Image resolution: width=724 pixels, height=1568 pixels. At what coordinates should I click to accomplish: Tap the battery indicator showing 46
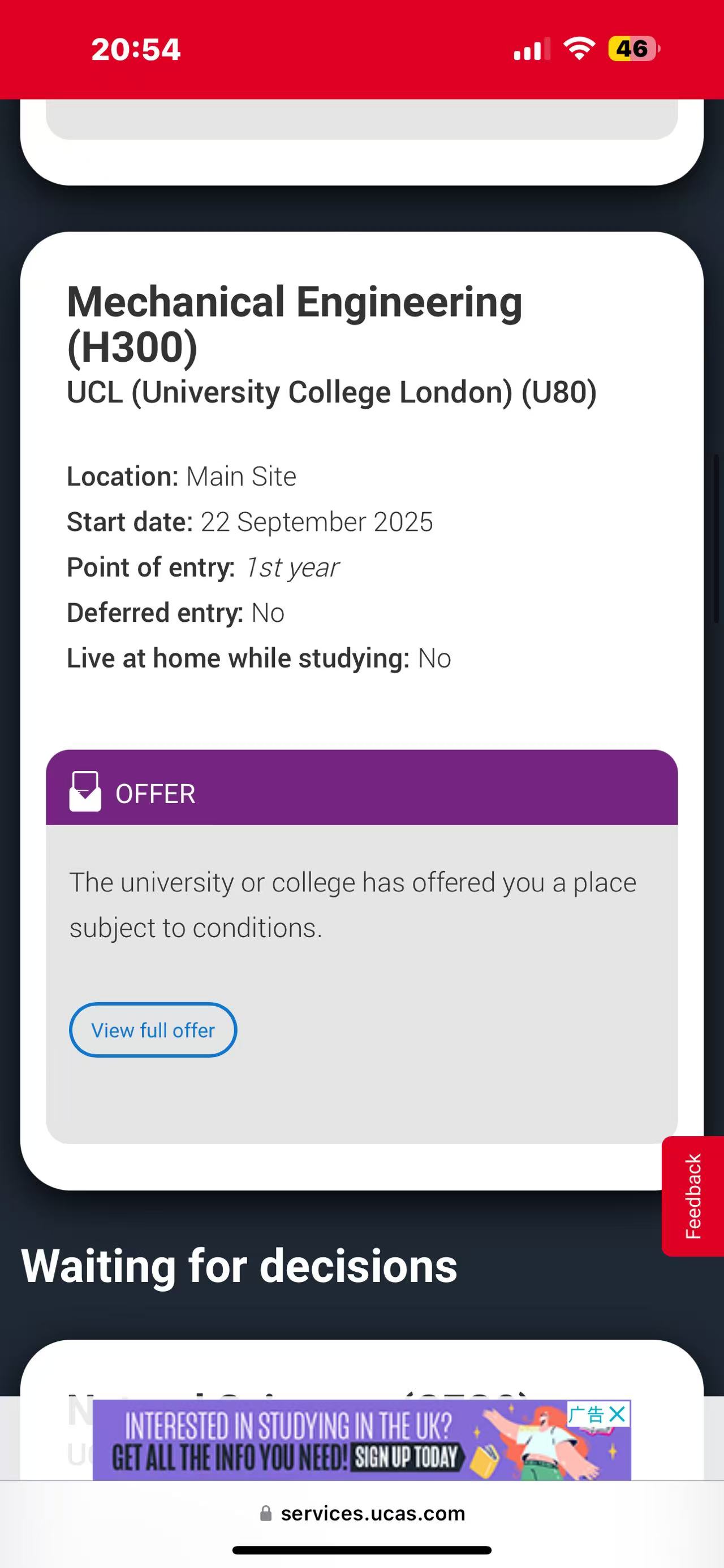(633, 49)
